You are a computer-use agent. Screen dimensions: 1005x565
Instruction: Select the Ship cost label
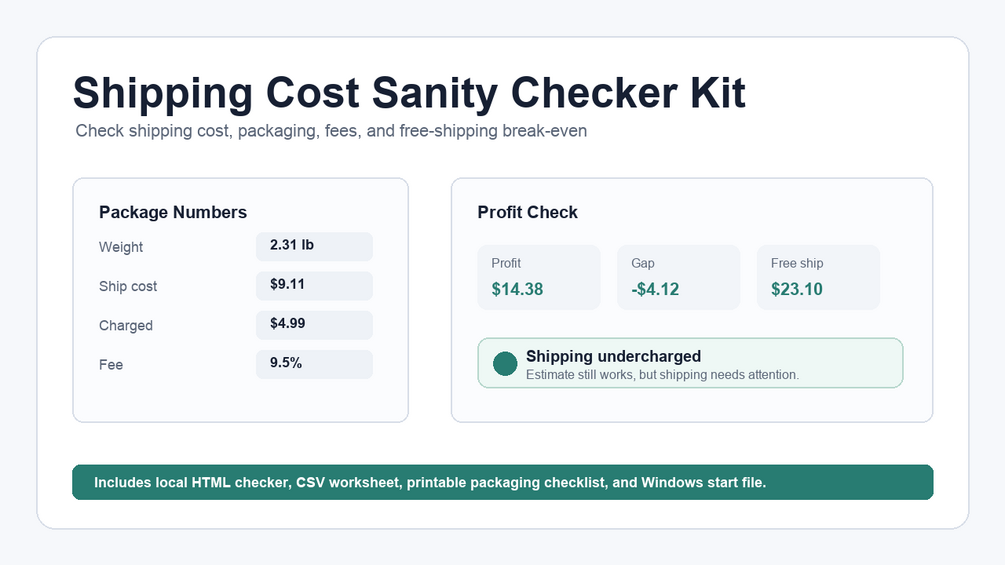[x=128, y=286]
